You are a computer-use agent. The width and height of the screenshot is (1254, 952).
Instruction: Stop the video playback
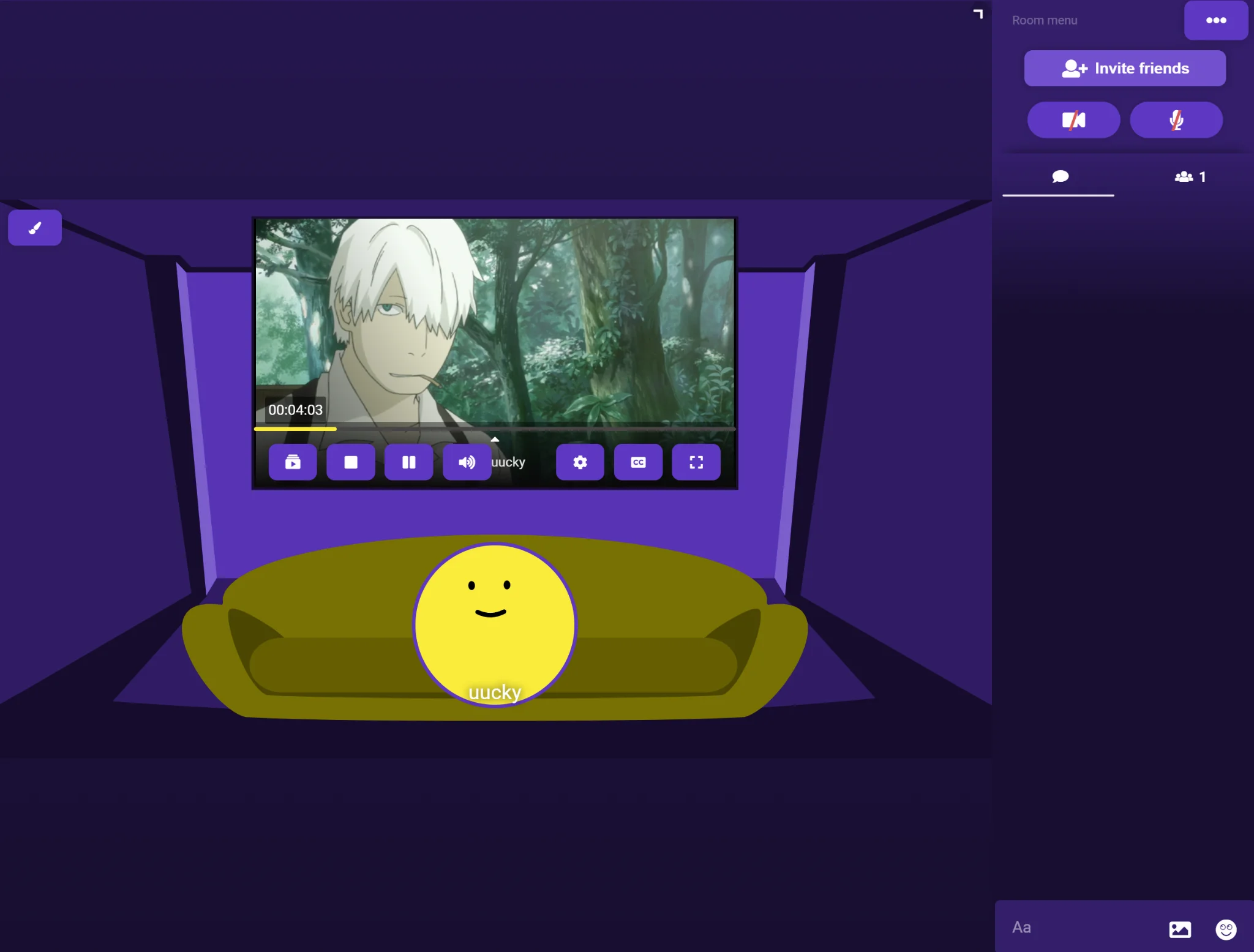(350, 462)
